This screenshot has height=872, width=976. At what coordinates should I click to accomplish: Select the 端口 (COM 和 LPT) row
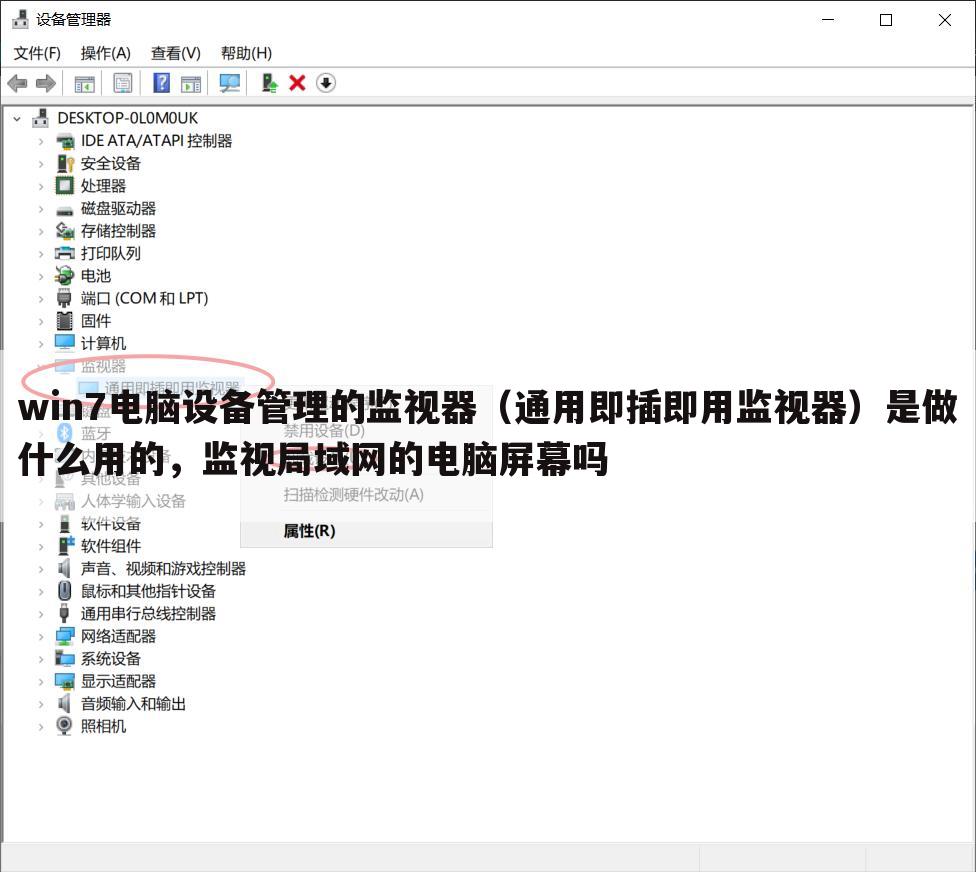click(144, 298)
